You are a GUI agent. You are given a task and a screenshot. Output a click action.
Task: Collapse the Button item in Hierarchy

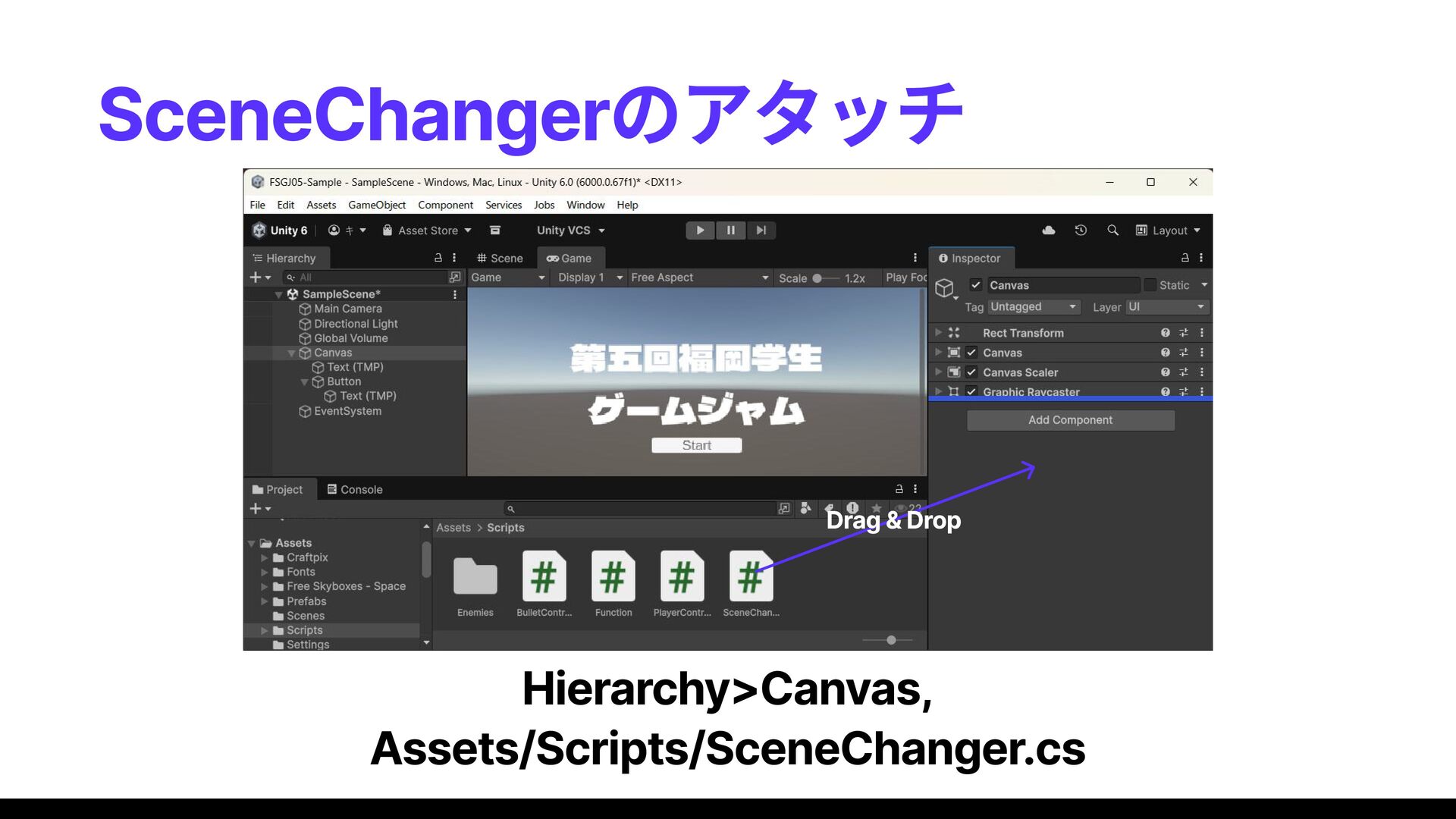coord(305,382)
